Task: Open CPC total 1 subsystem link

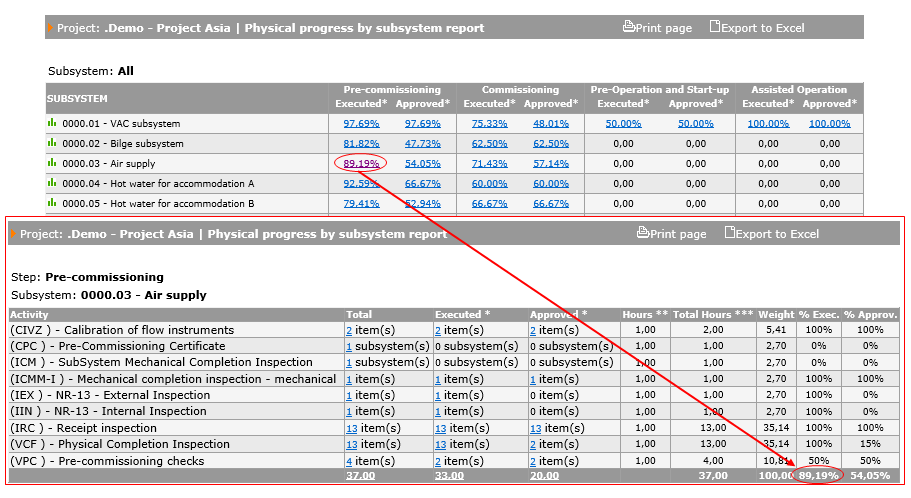Action: pyautogui.click(x=349, y=346)
